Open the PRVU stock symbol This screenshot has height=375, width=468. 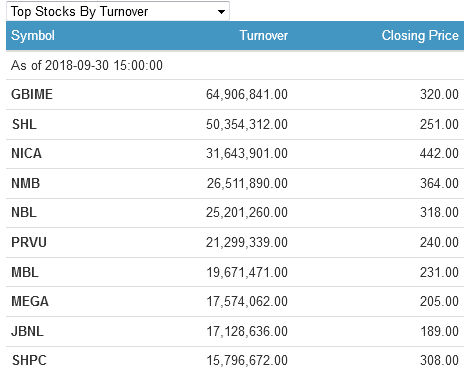(29, 242)
